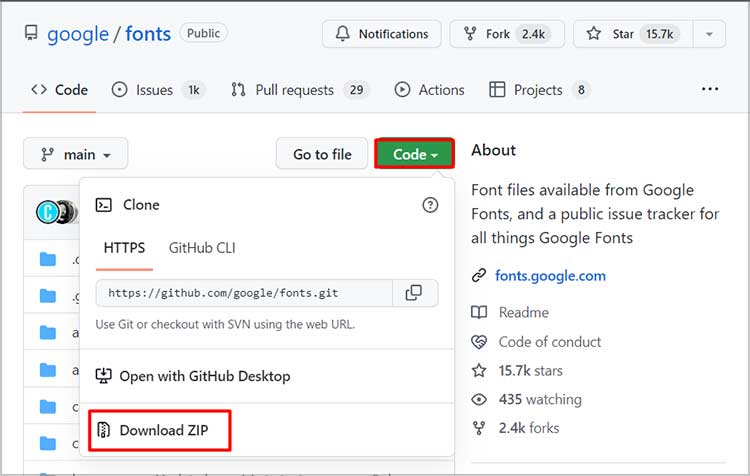Click the Issues 1k counter
Image resolution: width=750 pixels, height=476 pixels.
[x=194, y=90]
